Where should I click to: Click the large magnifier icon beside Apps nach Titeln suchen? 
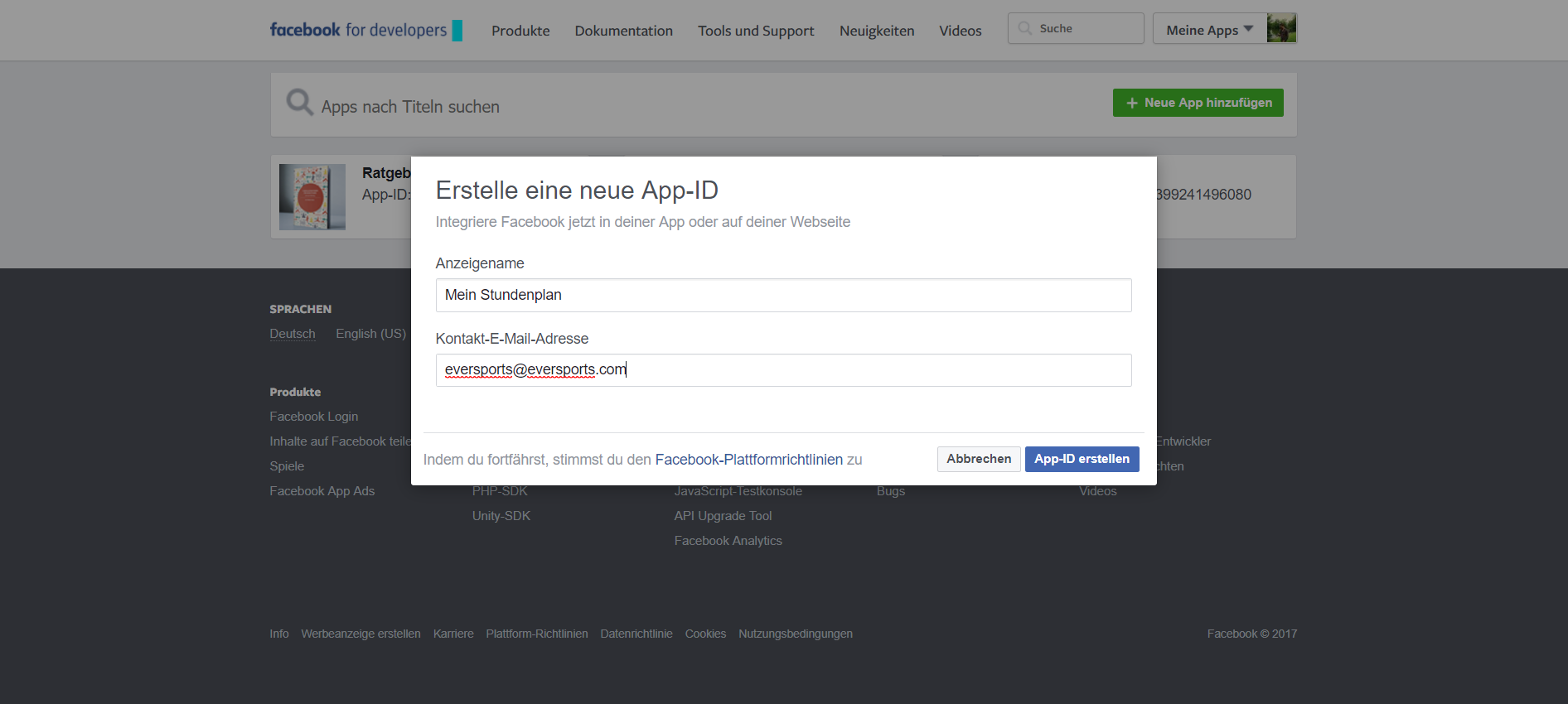coord(299,103)
